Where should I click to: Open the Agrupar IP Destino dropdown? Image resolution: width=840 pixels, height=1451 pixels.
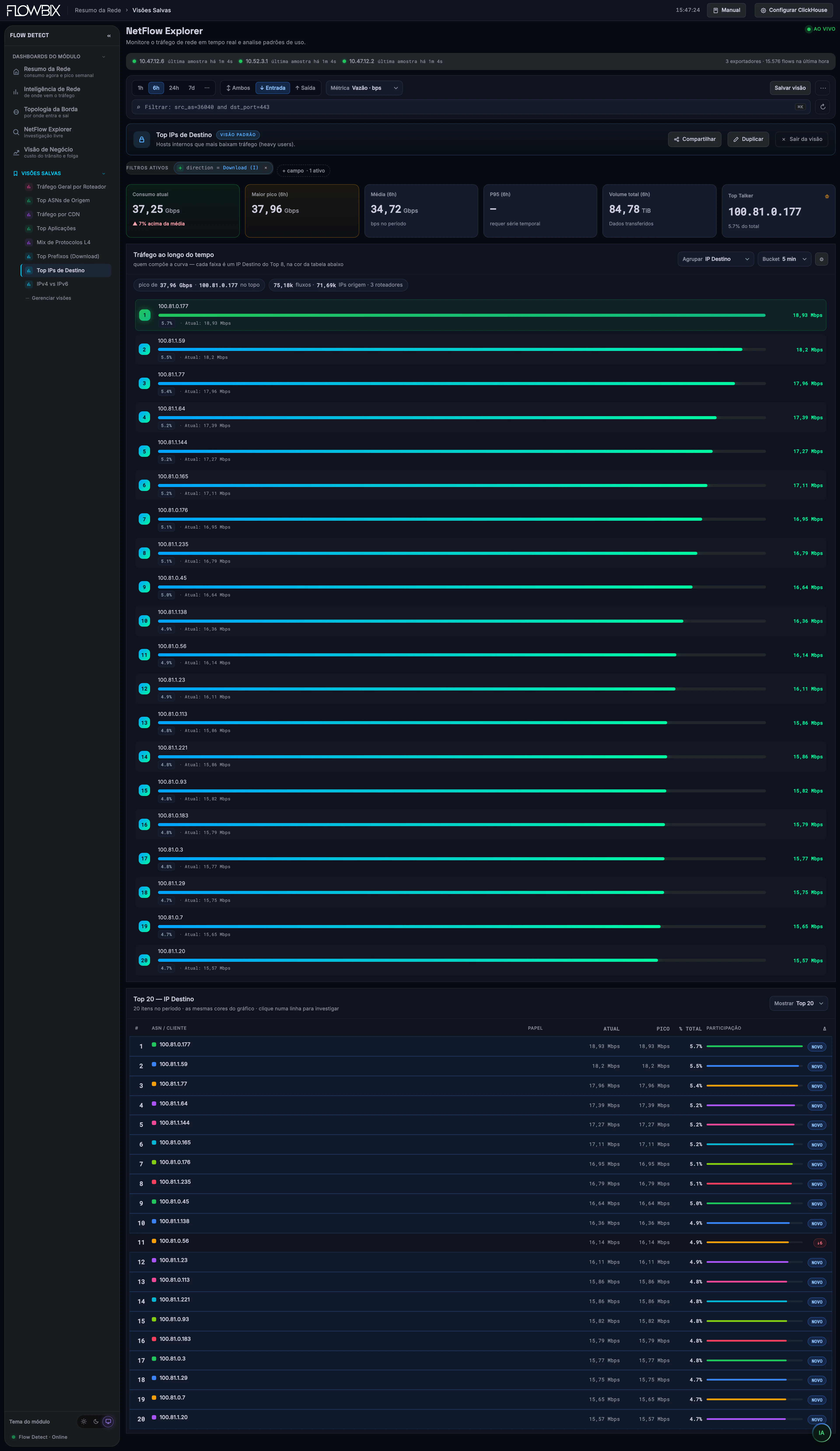pyautogui.click(x=716, y=259)
